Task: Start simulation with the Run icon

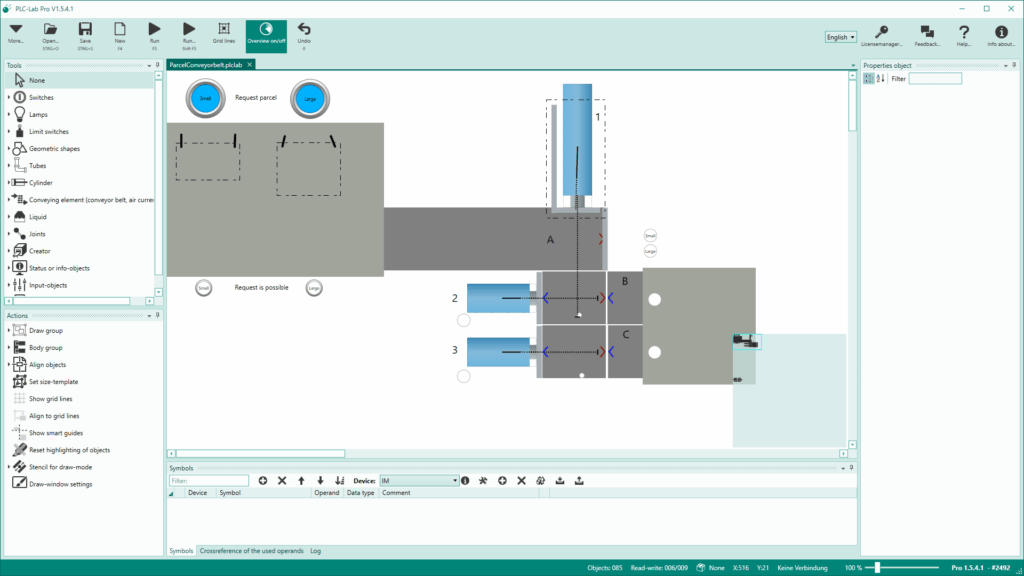Action: click(x=154, y=35)
